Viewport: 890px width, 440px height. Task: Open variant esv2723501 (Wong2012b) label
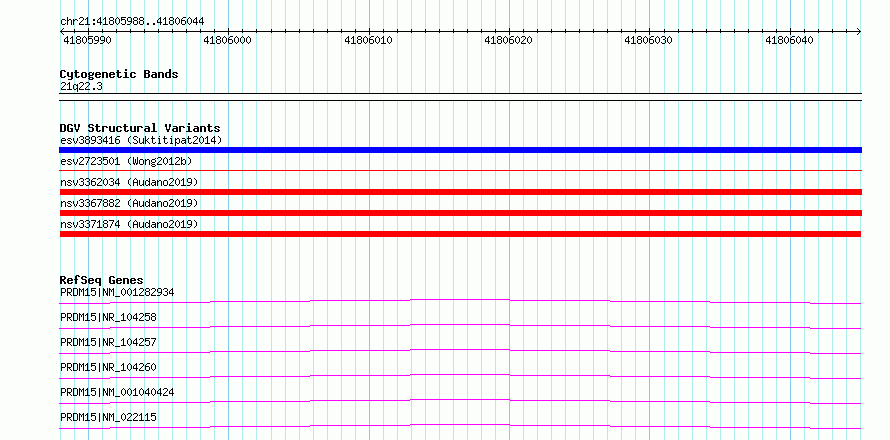click(126, 161)
